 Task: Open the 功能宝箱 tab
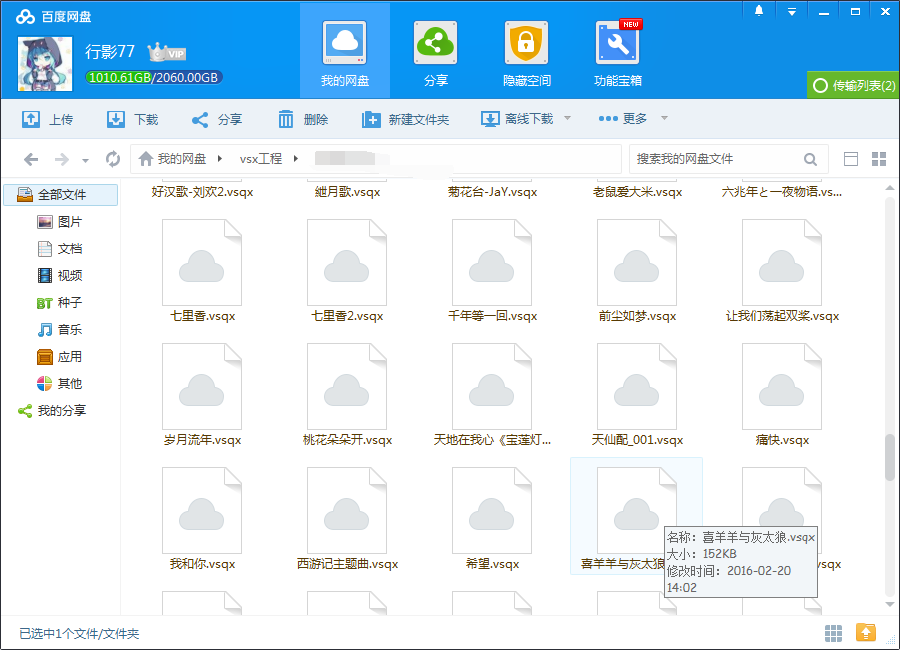618,52
